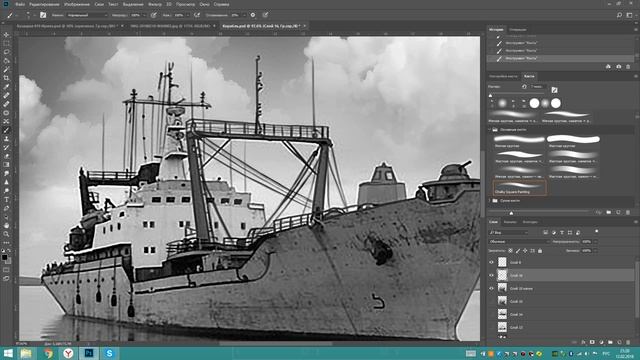Image resolution: width=640 pixels, height=360 pixels.
Task: Select the Rectangular Marquee tool
Action: click(6, 44)
